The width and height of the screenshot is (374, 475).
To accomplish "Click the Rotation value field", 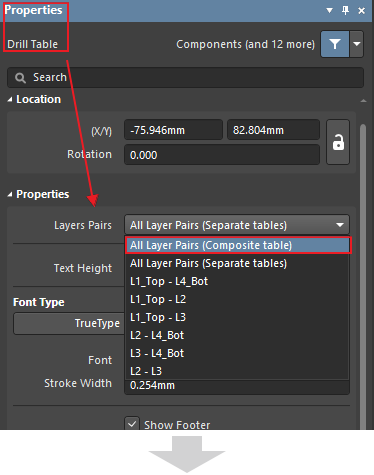I will (x=222, y=155).
